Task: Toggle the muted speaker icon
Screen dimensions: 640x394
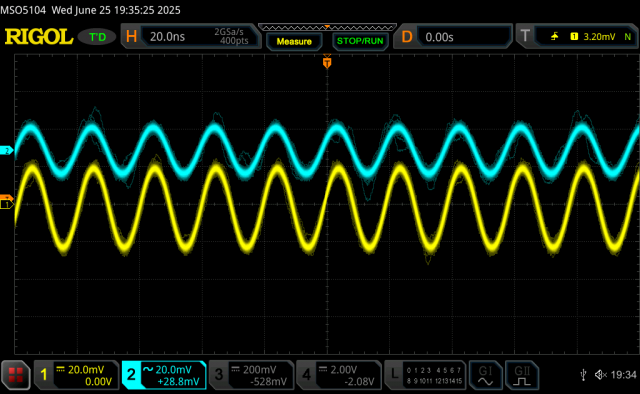Action: tap(601, 374)
